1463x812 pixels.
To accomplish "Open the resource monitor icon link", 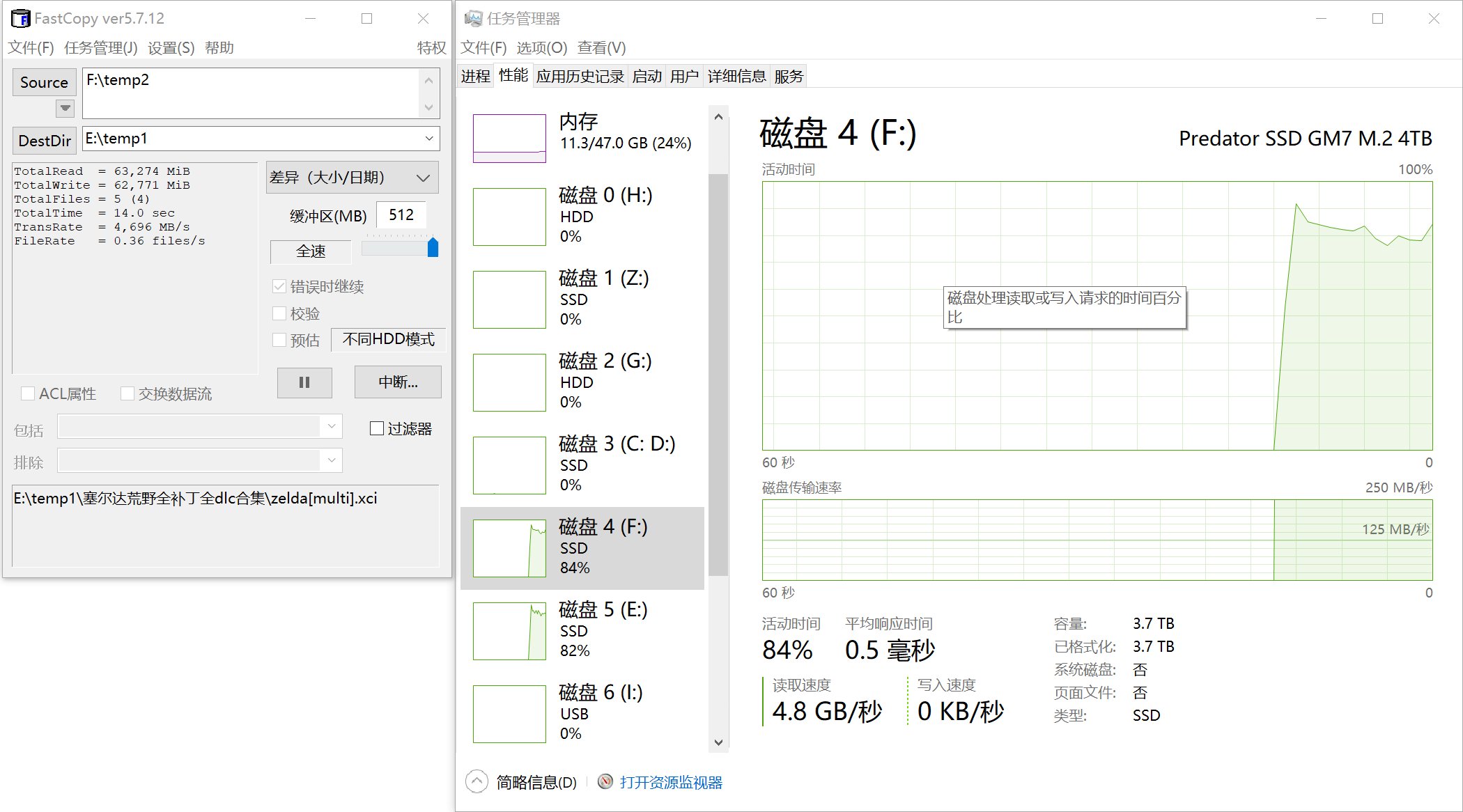I will [x=606, y=782].
